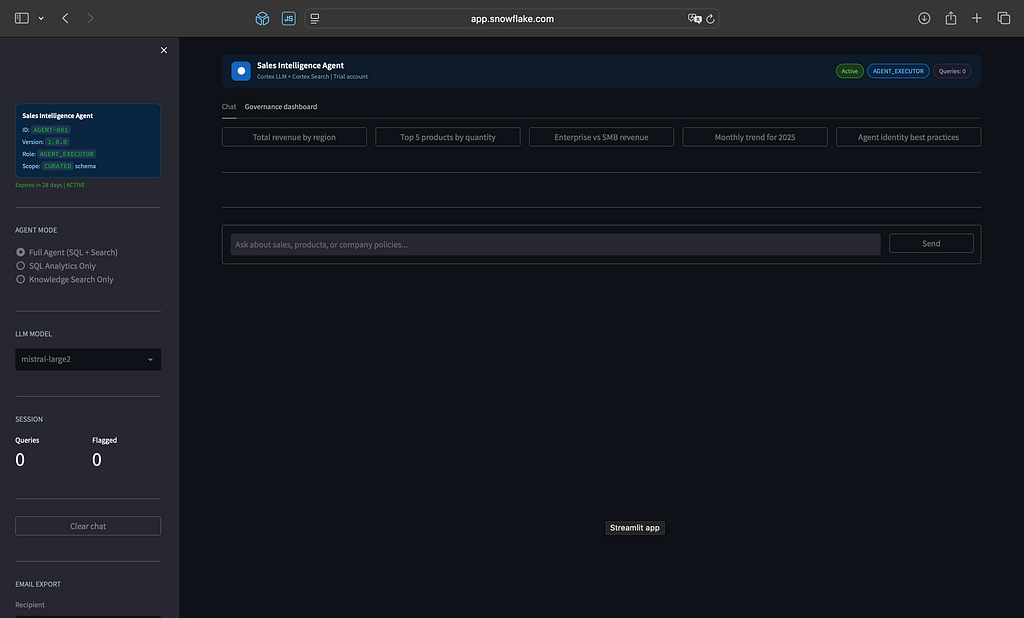Click the Sales Intelligence Agent blue logo icon
The image size is (1024, 618).
point(241,71)
